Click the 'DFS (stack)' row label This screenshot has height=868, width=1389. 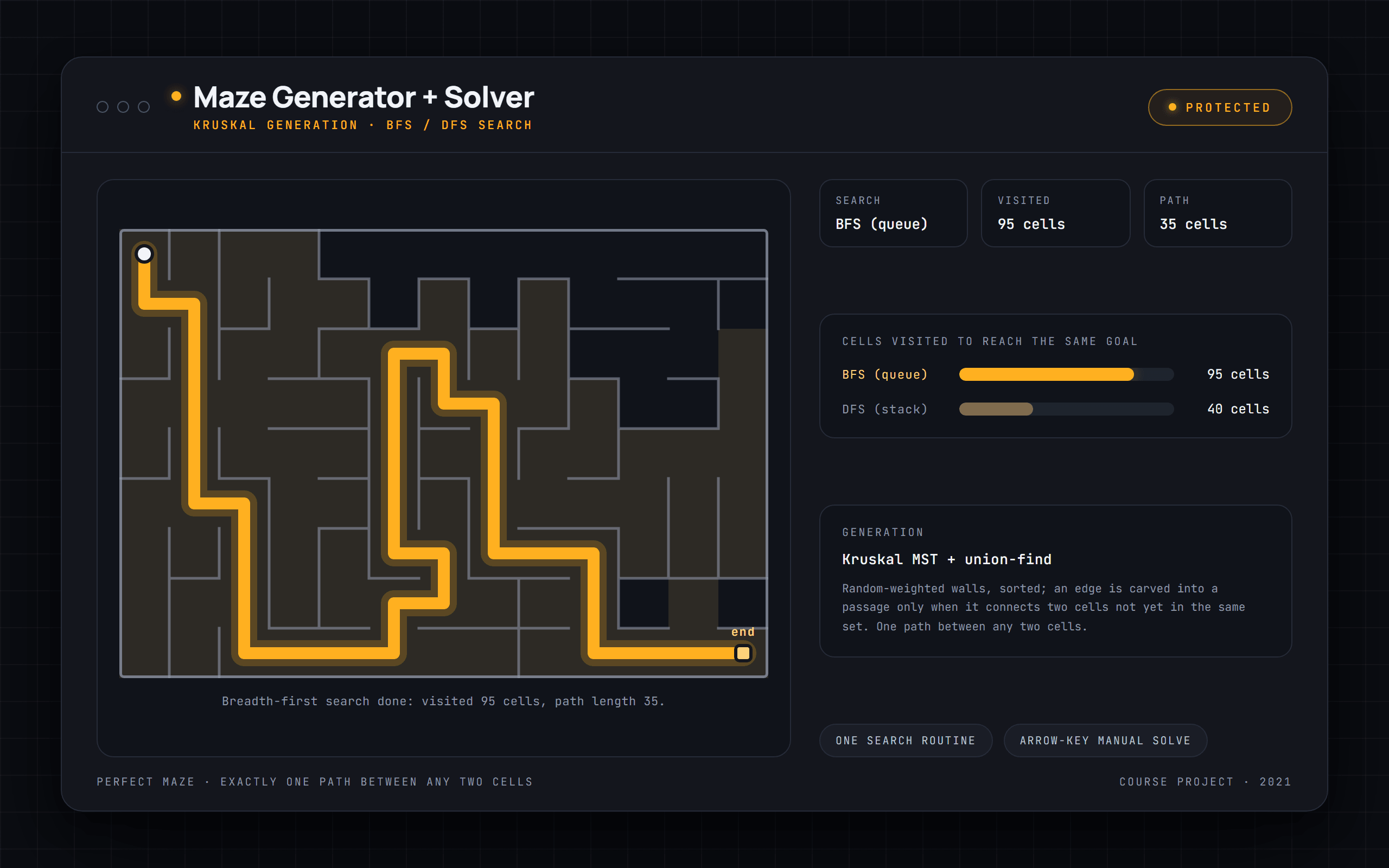click(884, 409)
